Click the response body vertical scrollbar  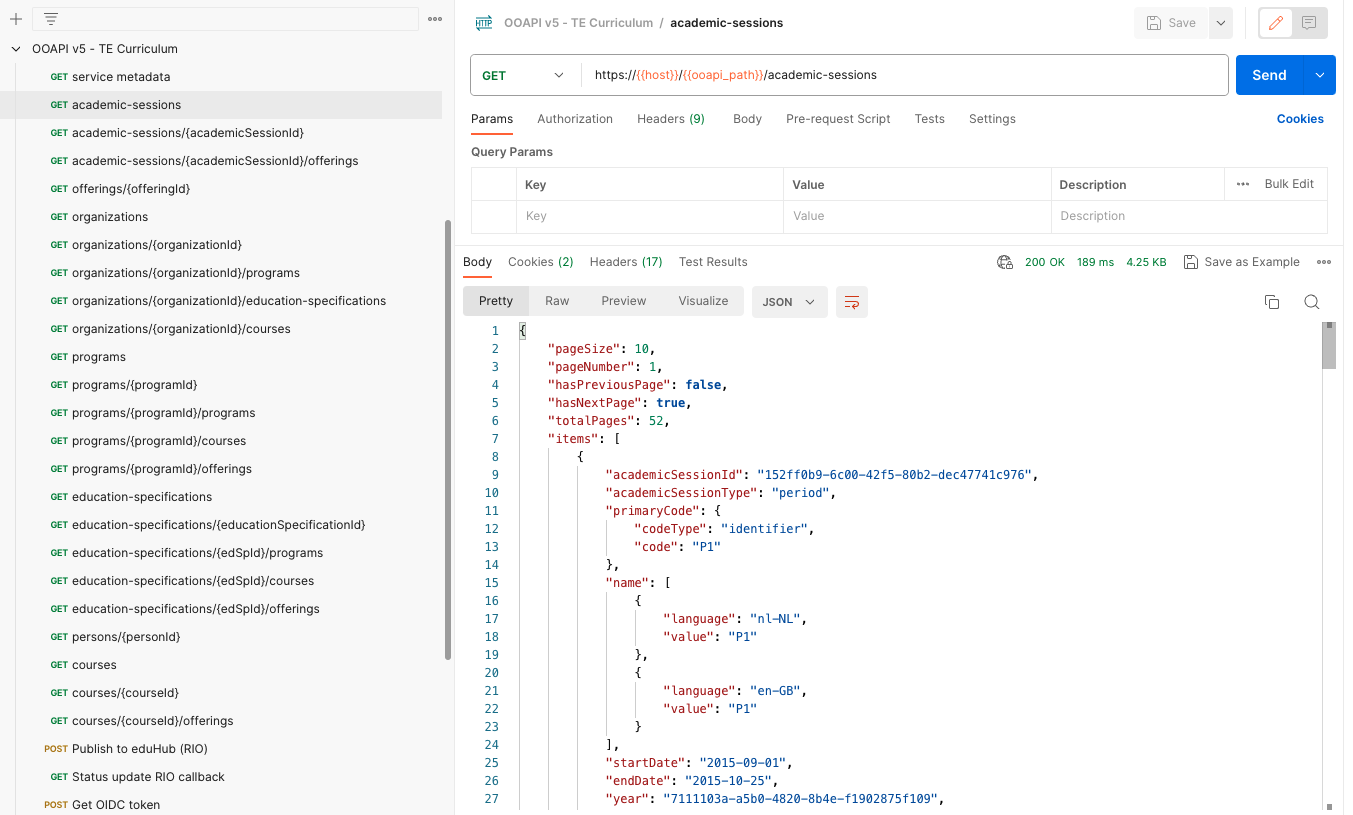point(1329,346)
